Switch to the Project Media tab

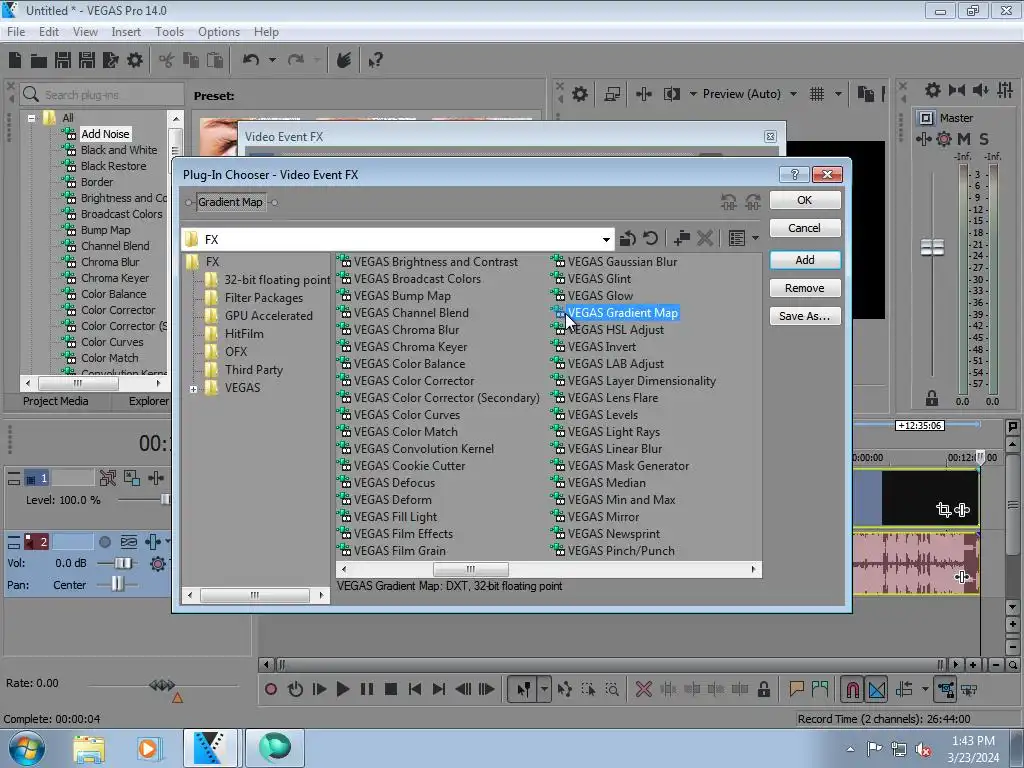(56, 401)
